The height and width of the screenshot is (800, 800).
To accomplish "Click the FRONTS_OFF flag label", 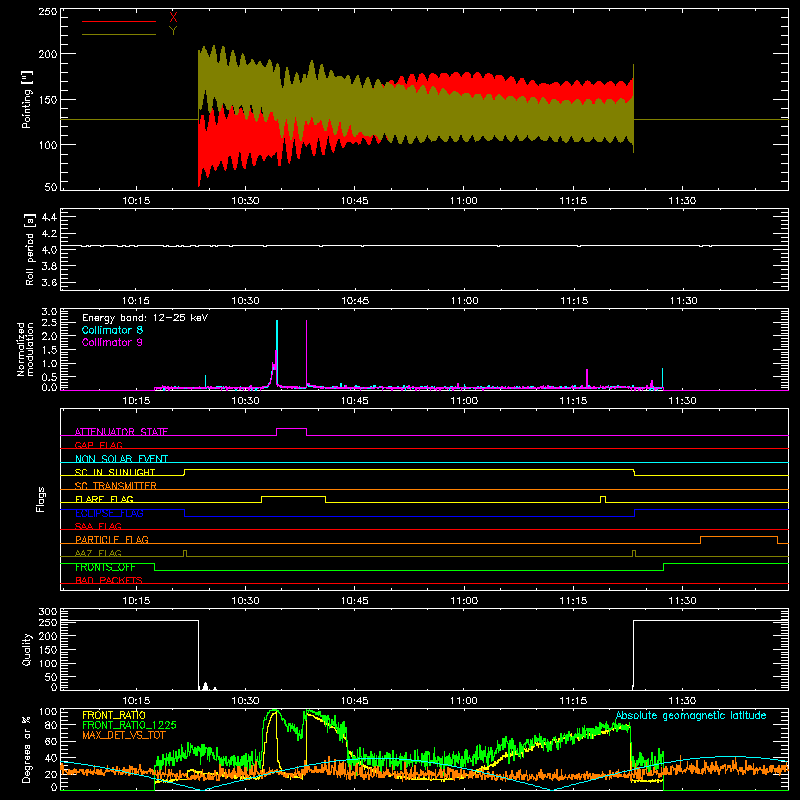I will (105, 567).
